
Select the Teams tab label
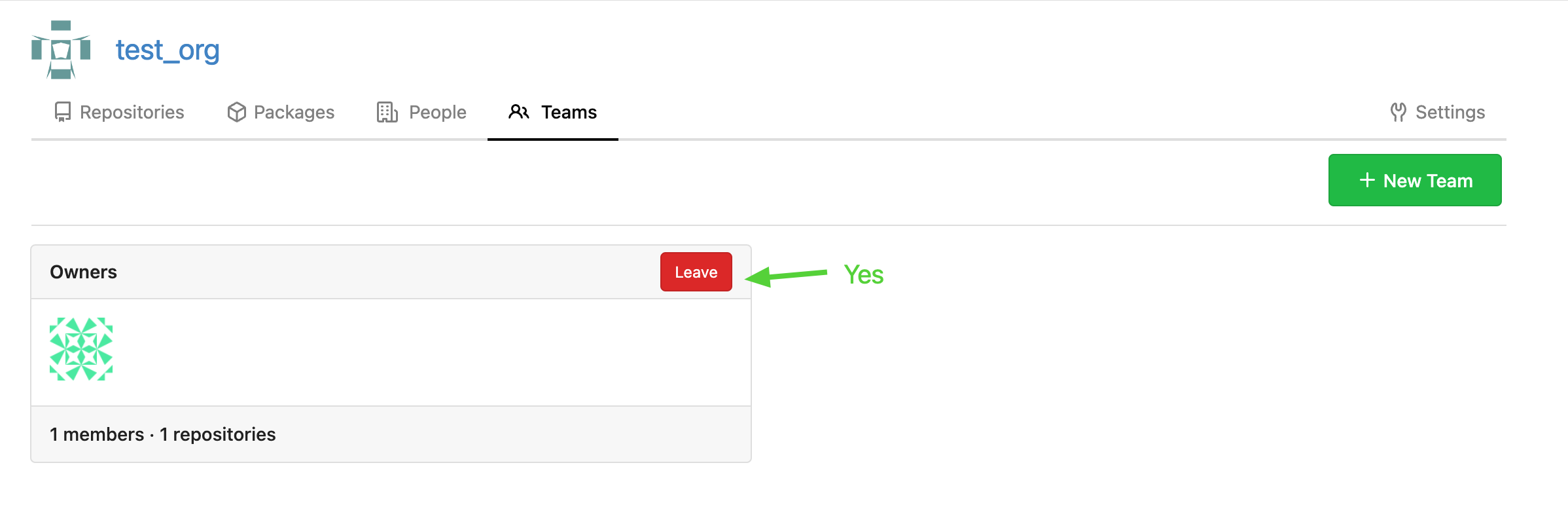coord(569,112)
